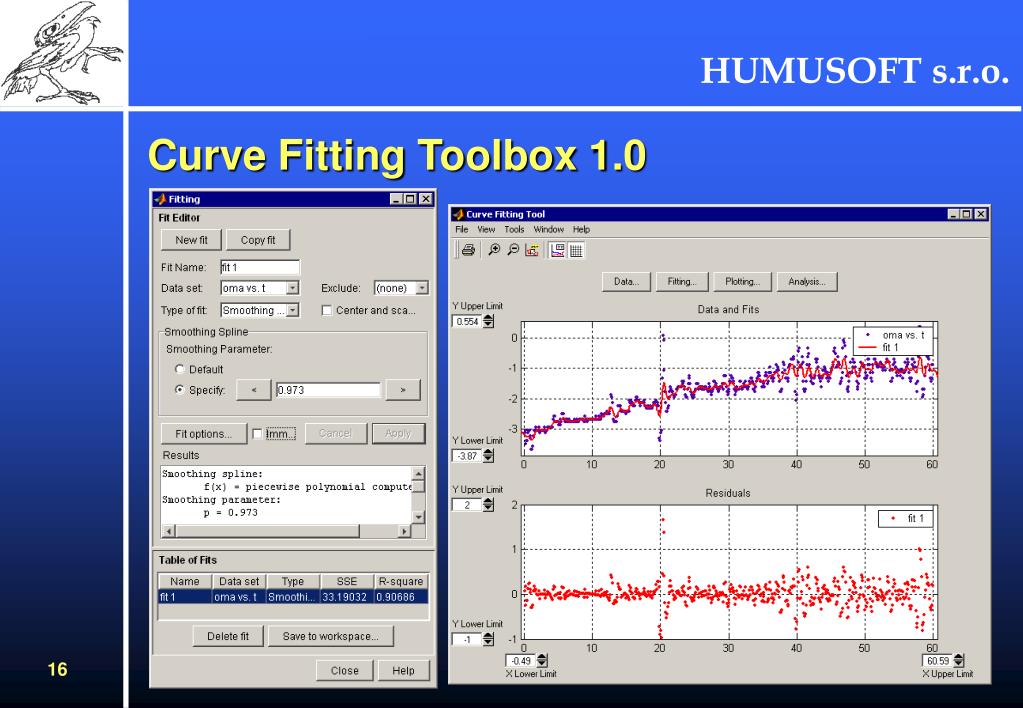Click the X Upper Limit 60.59 field

point(938,661)
